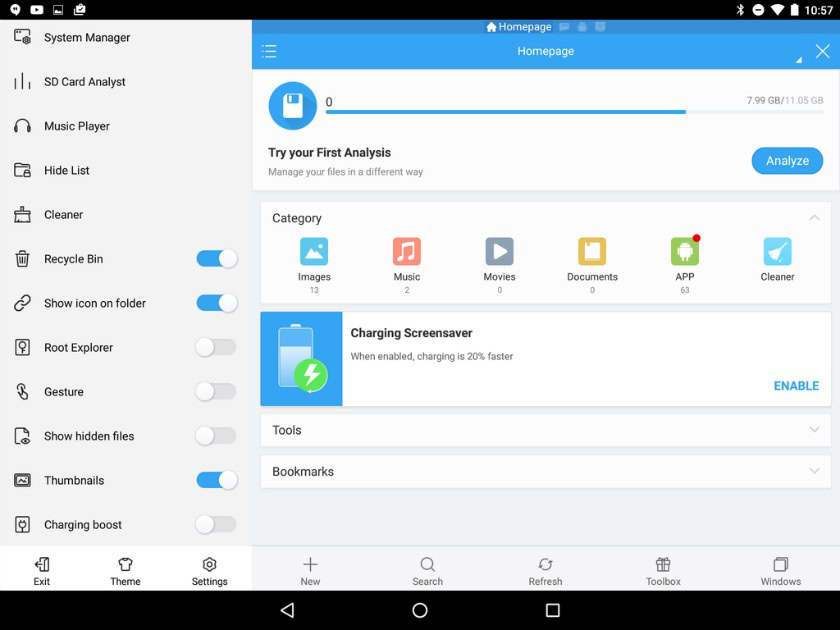Open the Documents category icon
The height and width of the screenshot is (630, 840).
pyautogui.click(x=592, y=251)
